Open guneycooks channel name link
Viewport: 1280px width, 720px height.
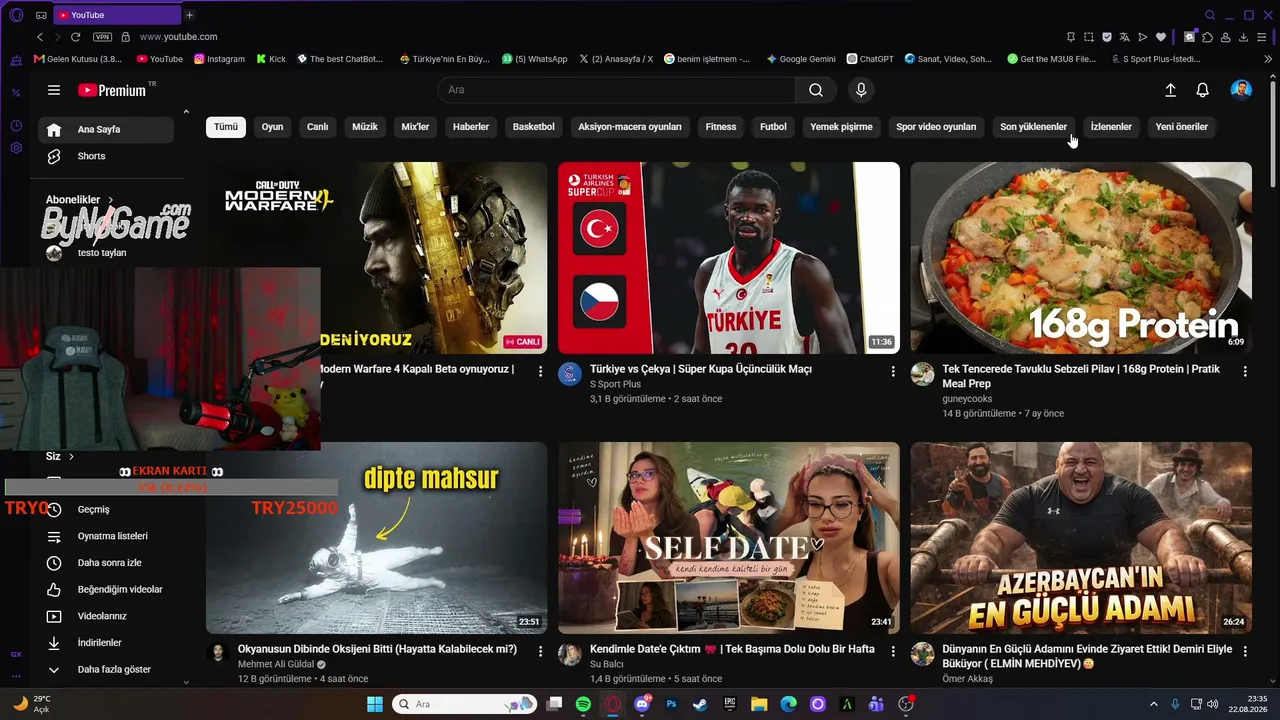coord(967,398)
